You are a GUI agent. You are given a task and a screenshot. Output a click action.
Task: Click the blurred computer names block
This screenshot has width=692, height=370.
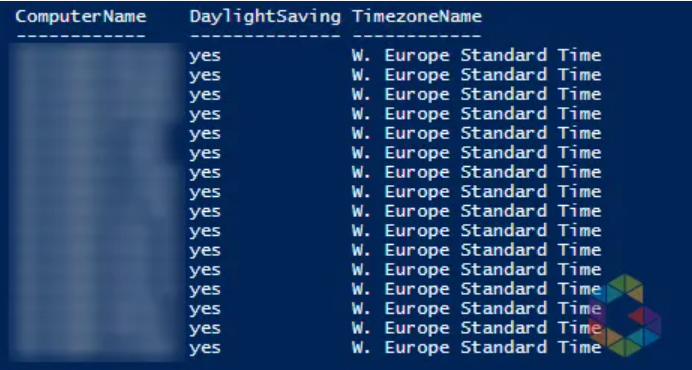[95, 201]
